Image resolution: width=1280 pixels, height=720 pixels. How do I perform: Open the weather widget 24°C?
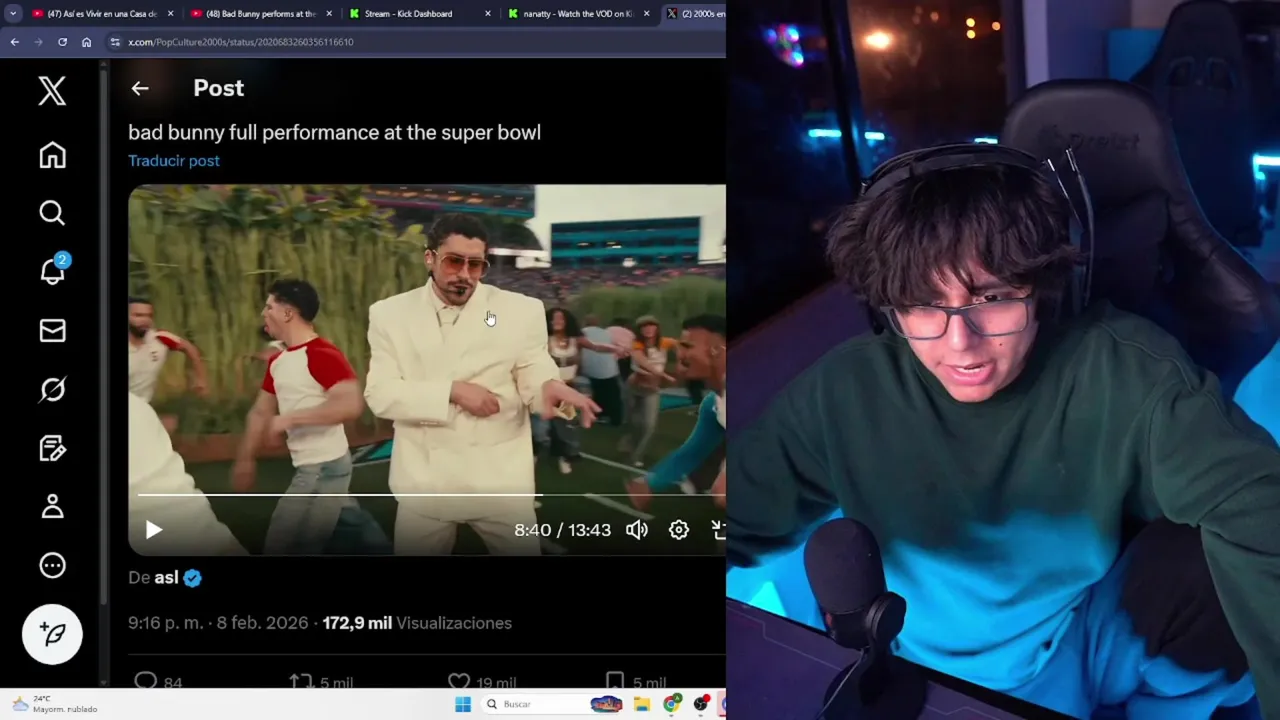[x=55, y=704]
